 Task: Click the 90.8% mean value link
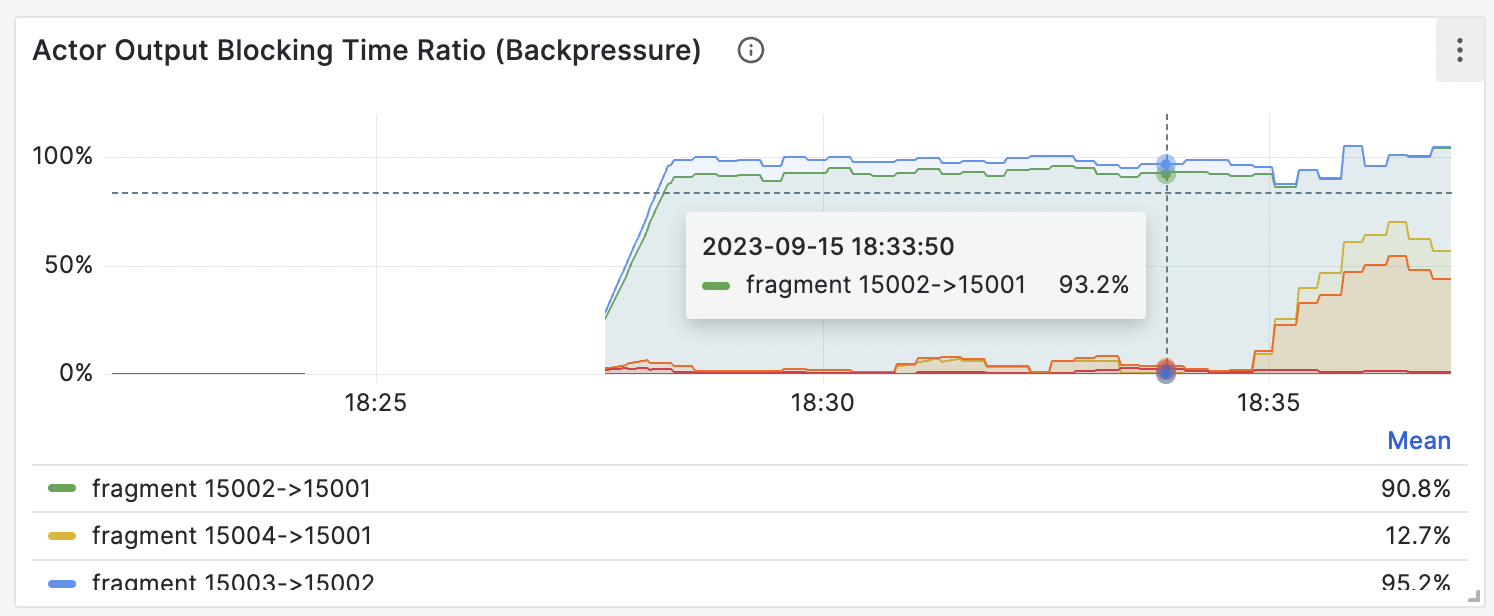pos(1418,489)
